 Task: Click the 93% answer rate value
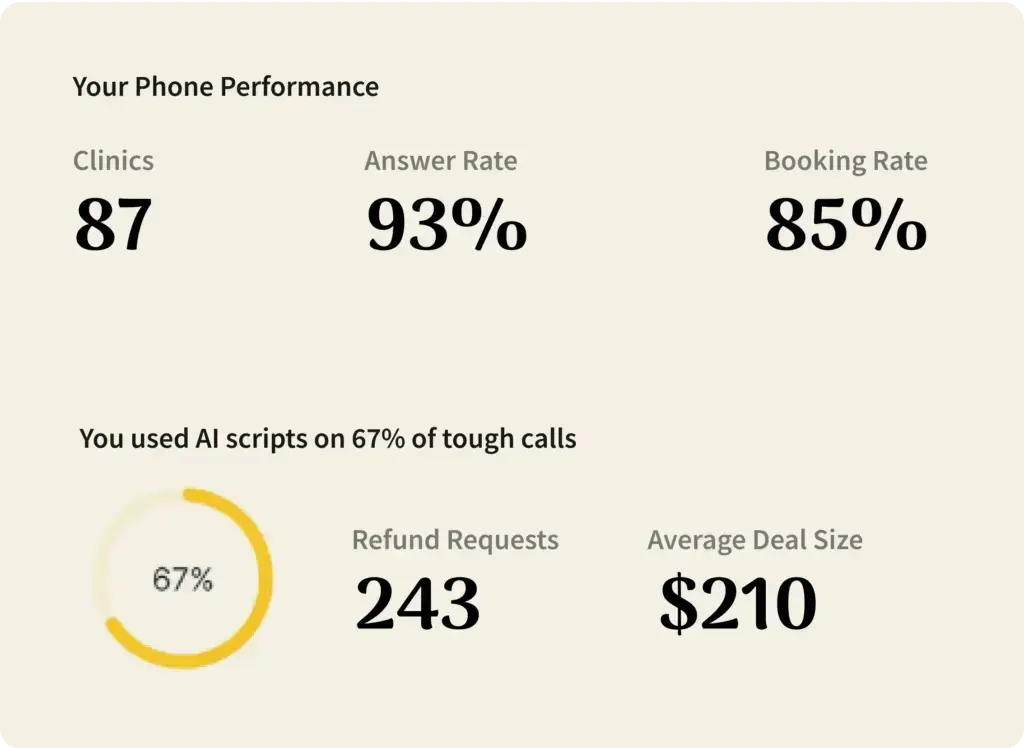coord(446,225)
